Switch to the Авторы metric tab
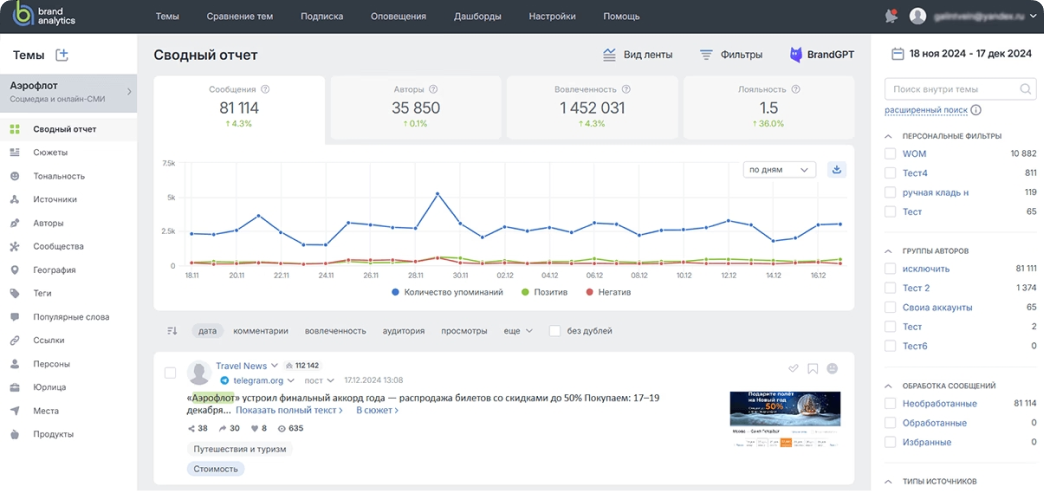The width and height of the screenshot is (1044, 491). coord(416,108)
